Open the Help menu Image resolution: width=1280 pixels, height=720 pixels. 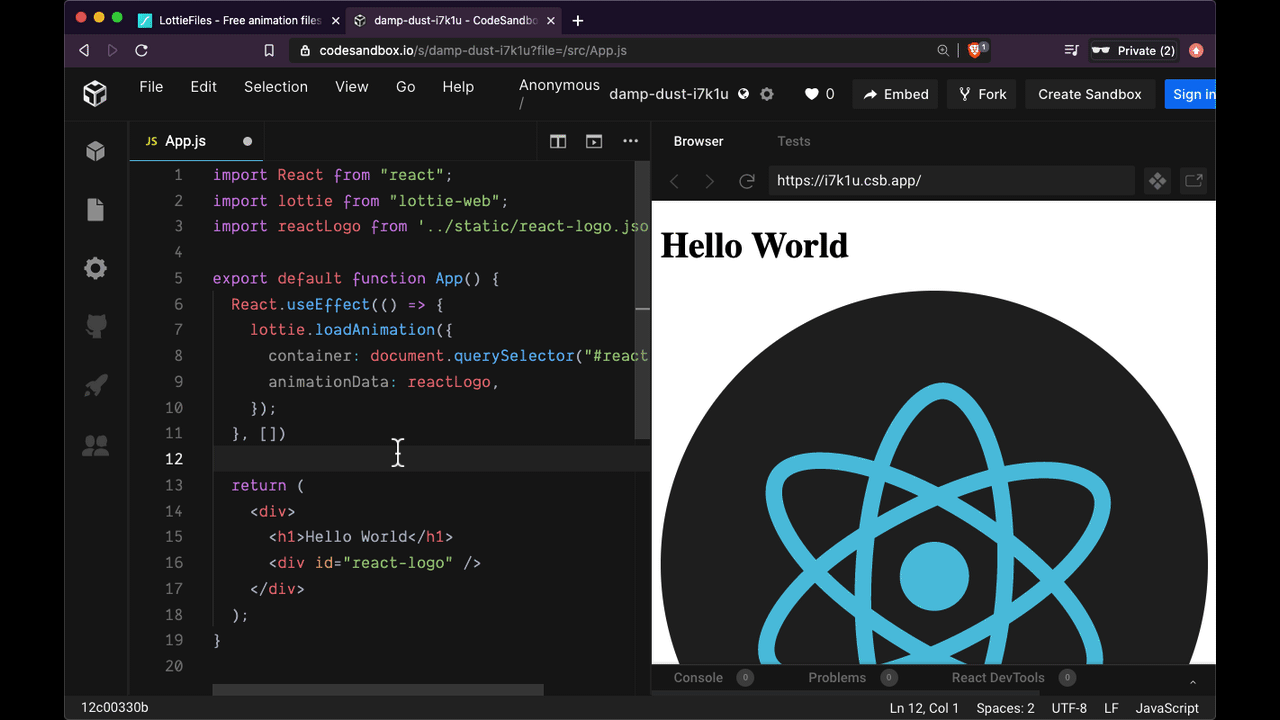point(458,87)
